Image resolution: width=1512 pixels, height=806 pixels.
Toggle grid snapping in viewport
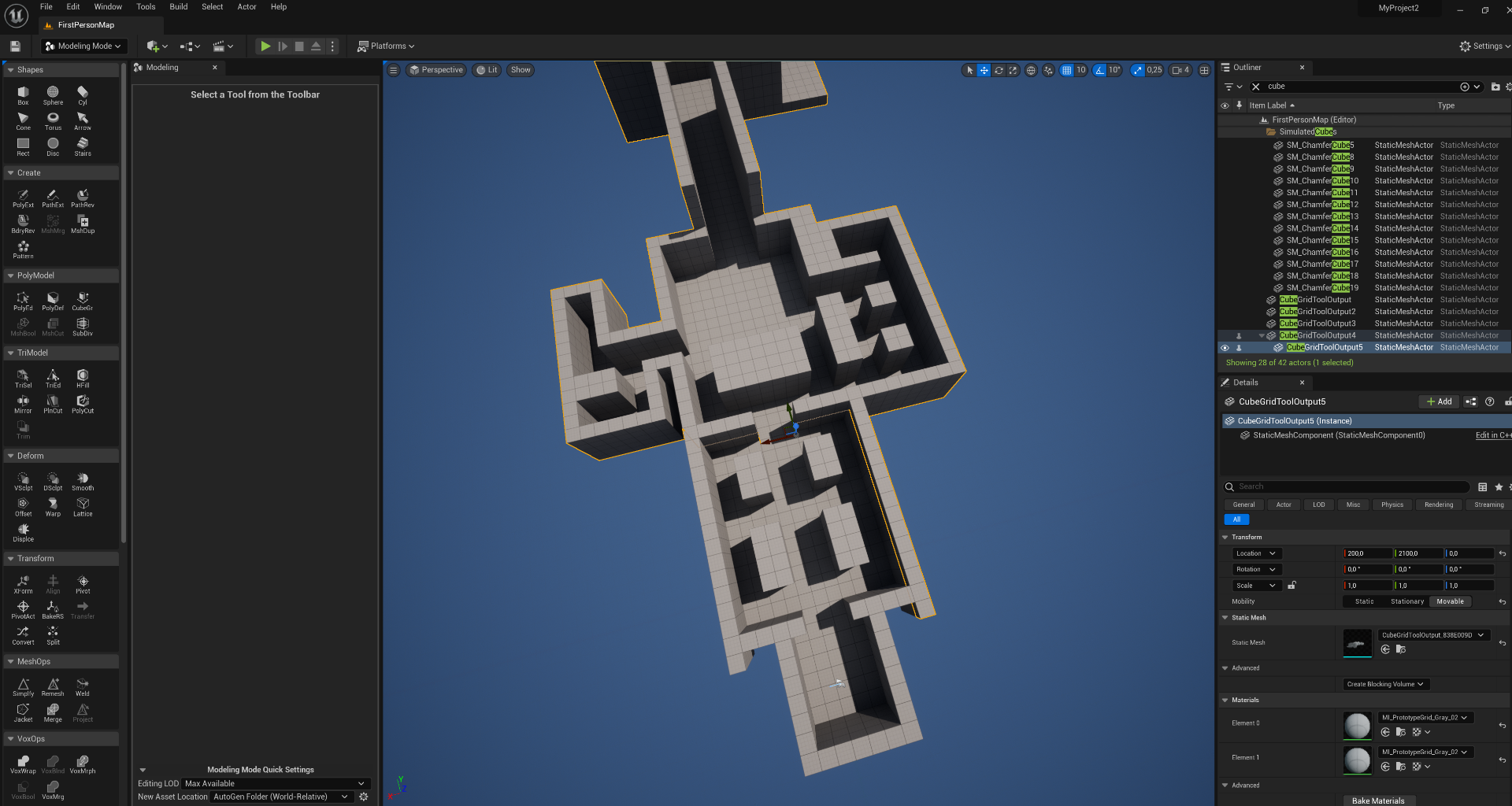[x=1066, y=70]
